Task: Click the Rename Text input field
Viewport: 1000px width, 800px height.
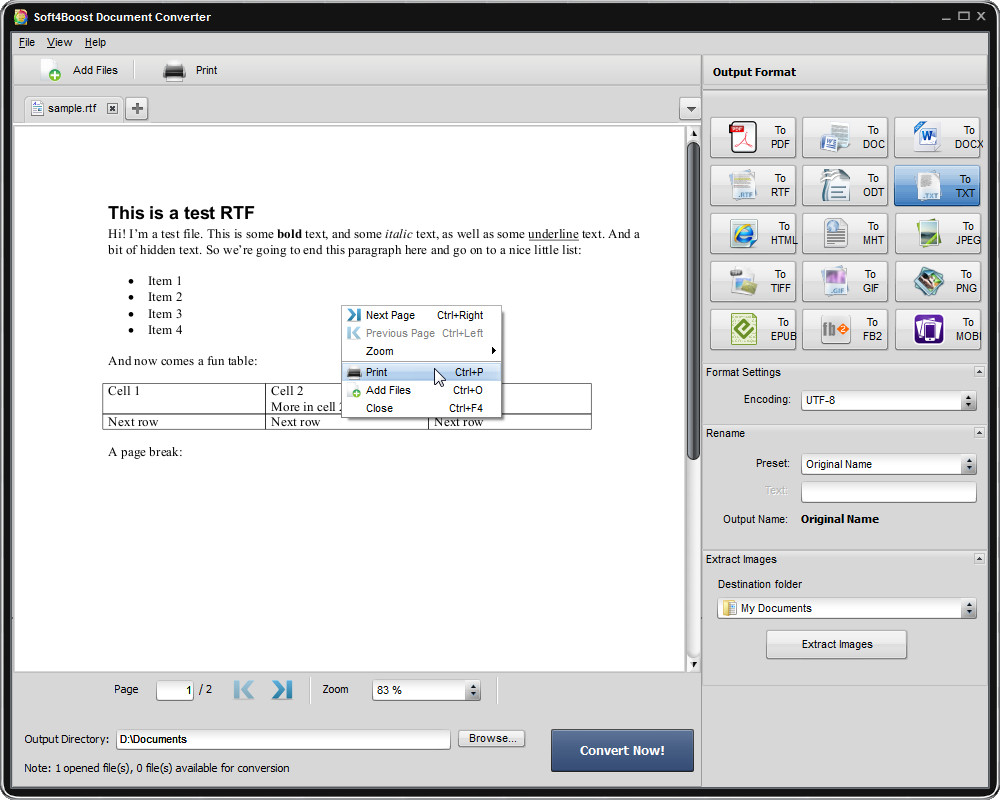Action: point(888,491)
